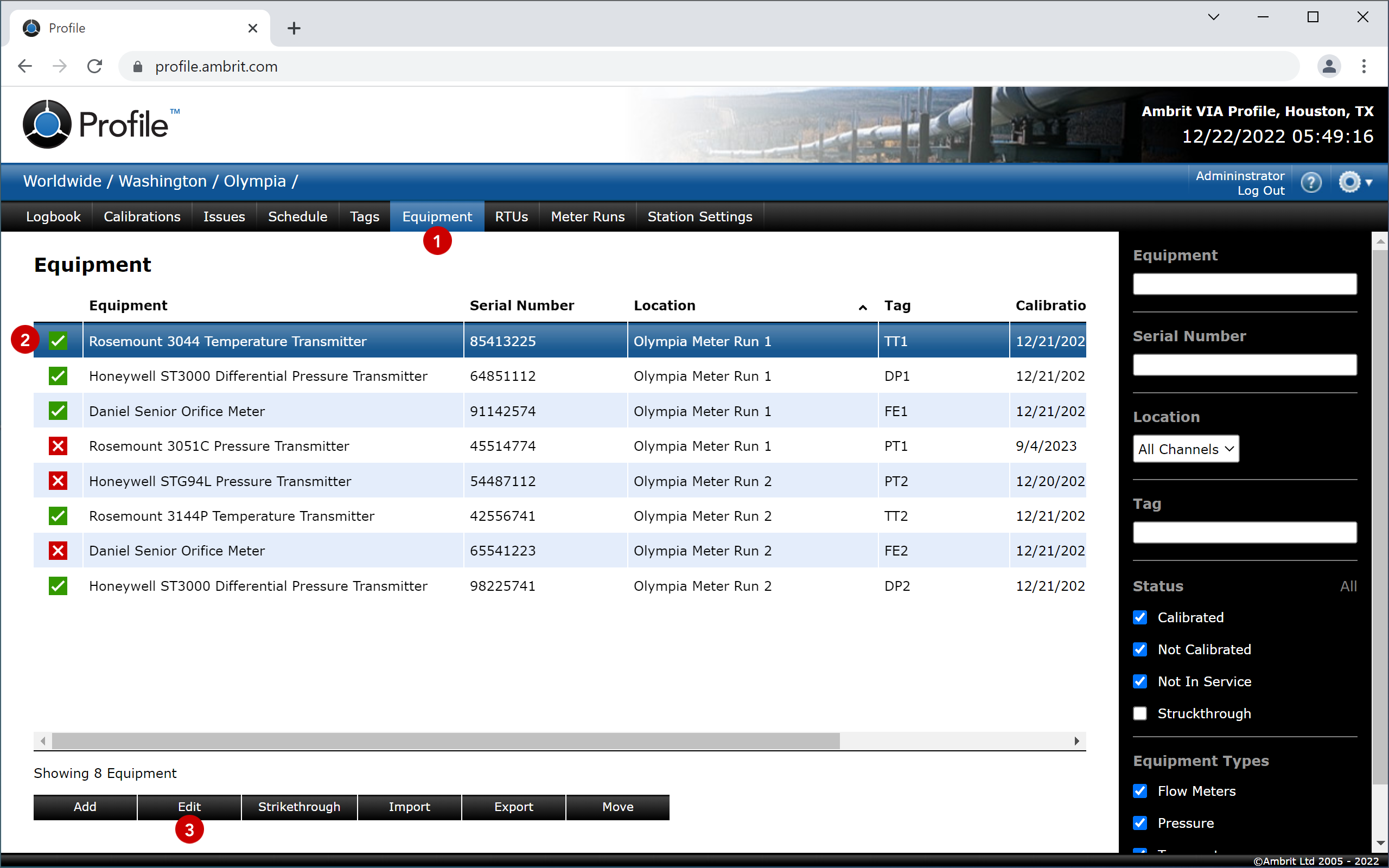Open the settings gear icon menu
This screenshot has width=1389, height=868.
1355,183
